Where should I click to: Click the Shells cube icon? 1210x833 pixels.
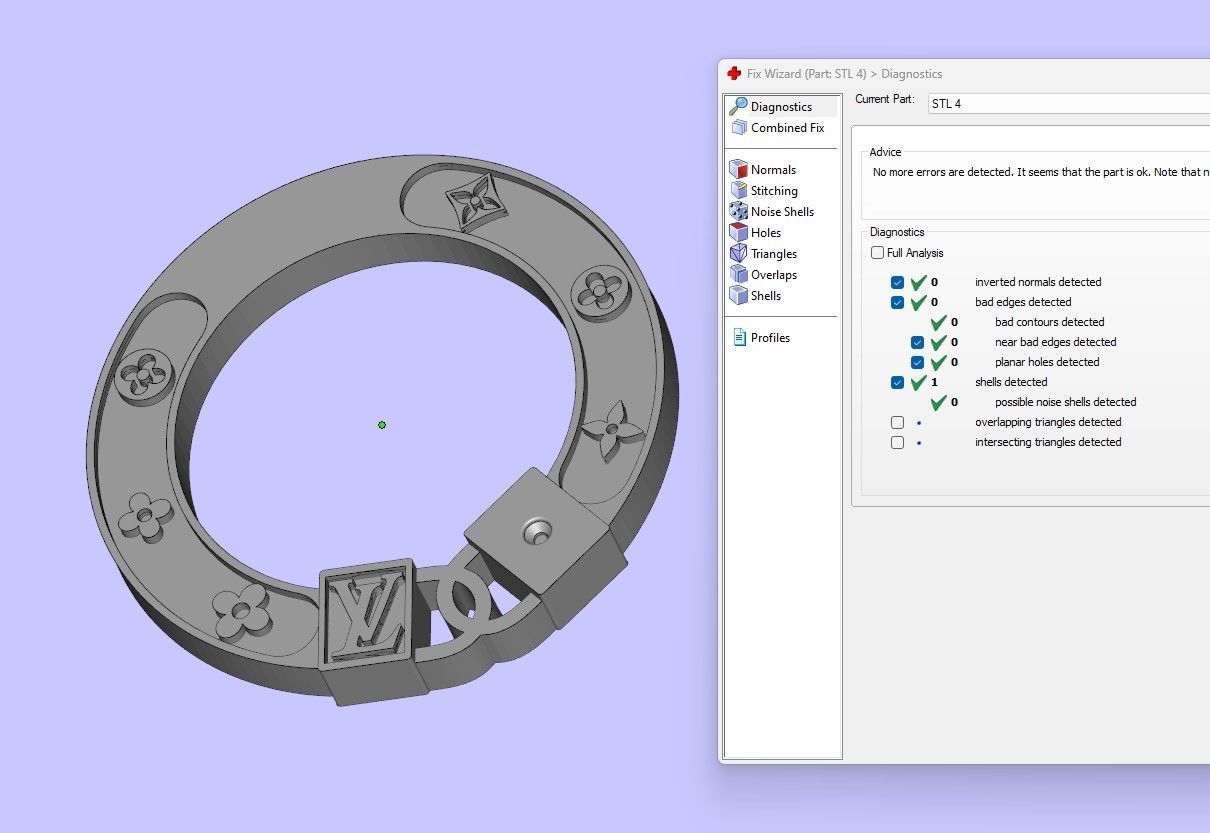pos(739,295)
